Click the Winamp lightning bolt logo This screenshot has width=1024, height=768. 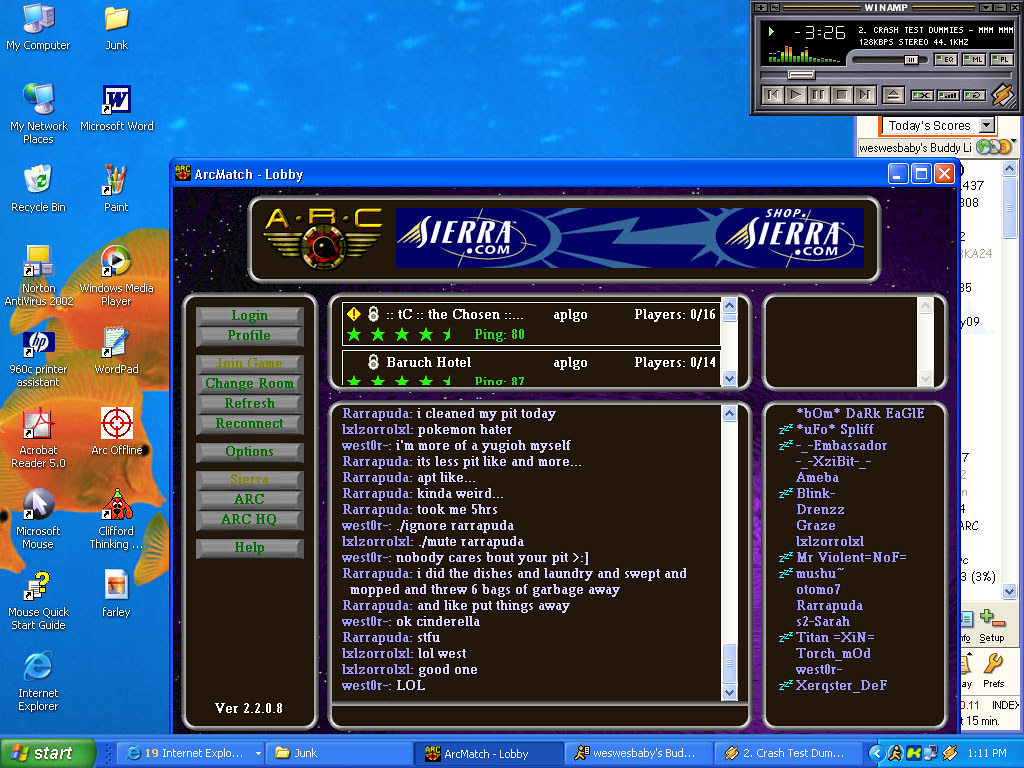(x=1001, y=94)
